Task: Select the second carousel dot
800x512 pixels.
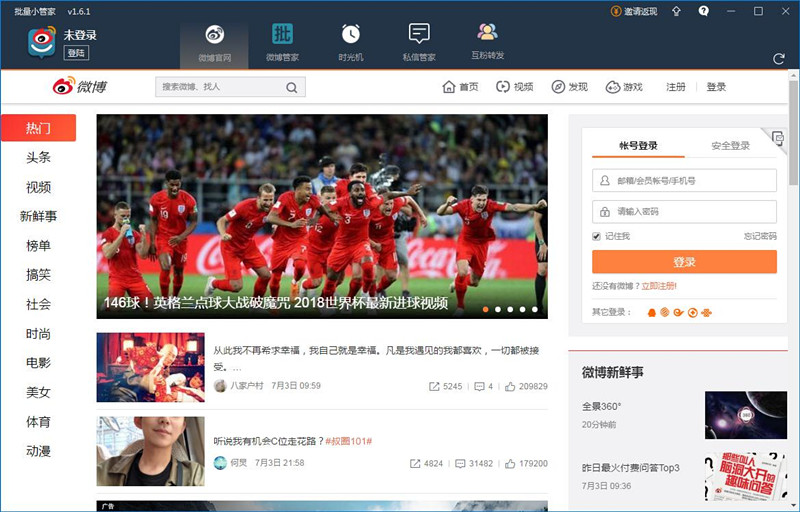Action: point(497,309)
